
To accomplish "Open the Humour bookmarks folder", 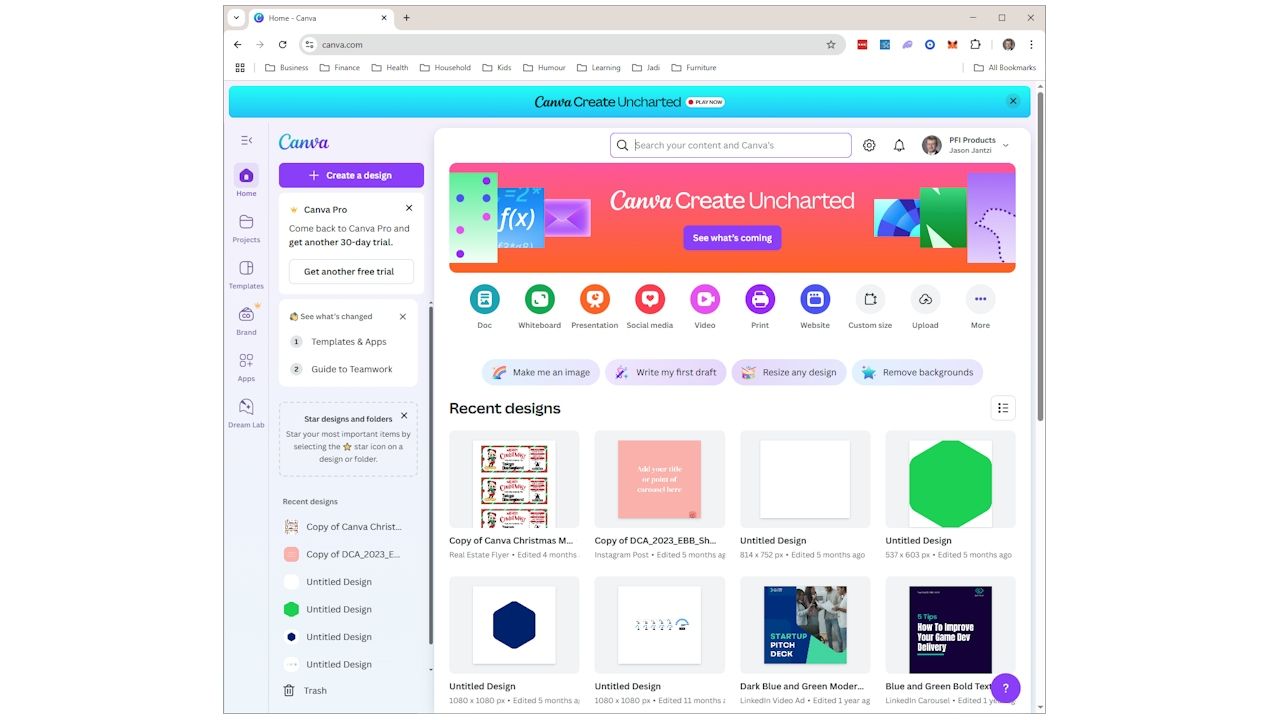I will pyautogui.click(x=545, y=68).
